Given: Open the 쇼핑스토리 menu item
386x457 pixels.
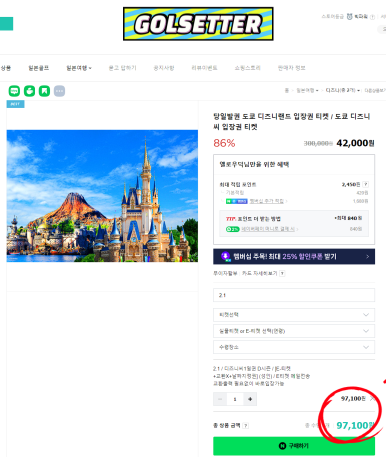Looking at the screenshot, I should pos(247,68).
